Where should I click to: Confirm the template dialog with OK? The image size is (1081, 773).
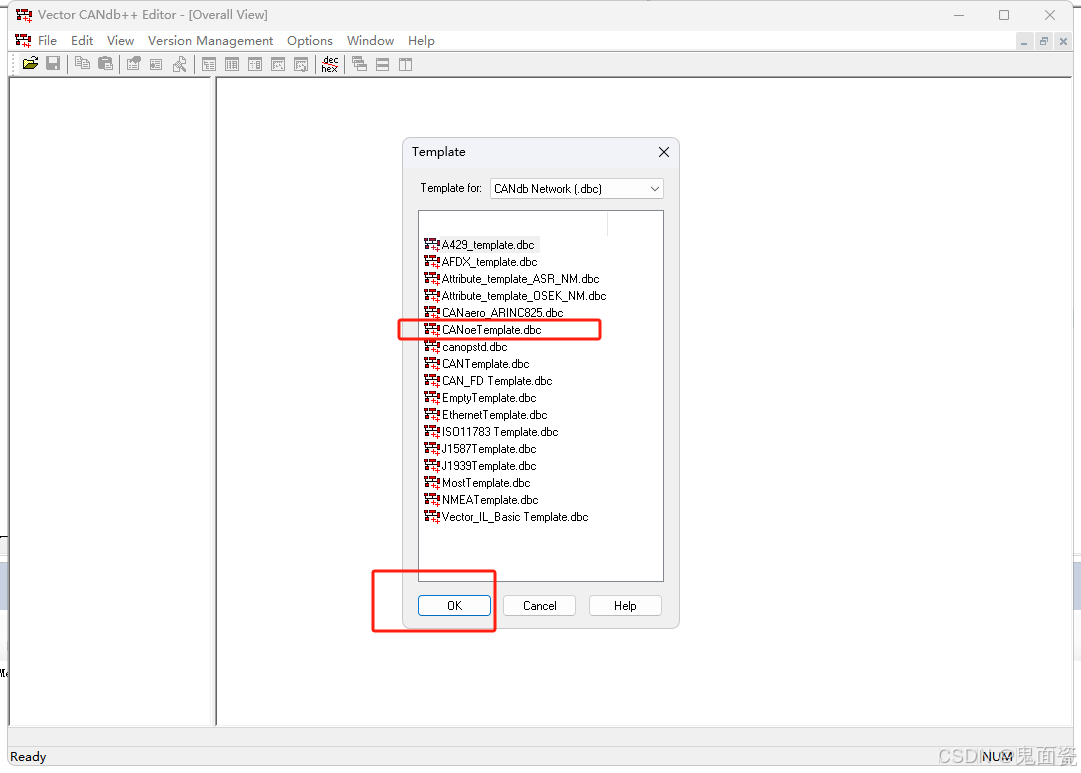pyautogui.click(x=454, y=605)
